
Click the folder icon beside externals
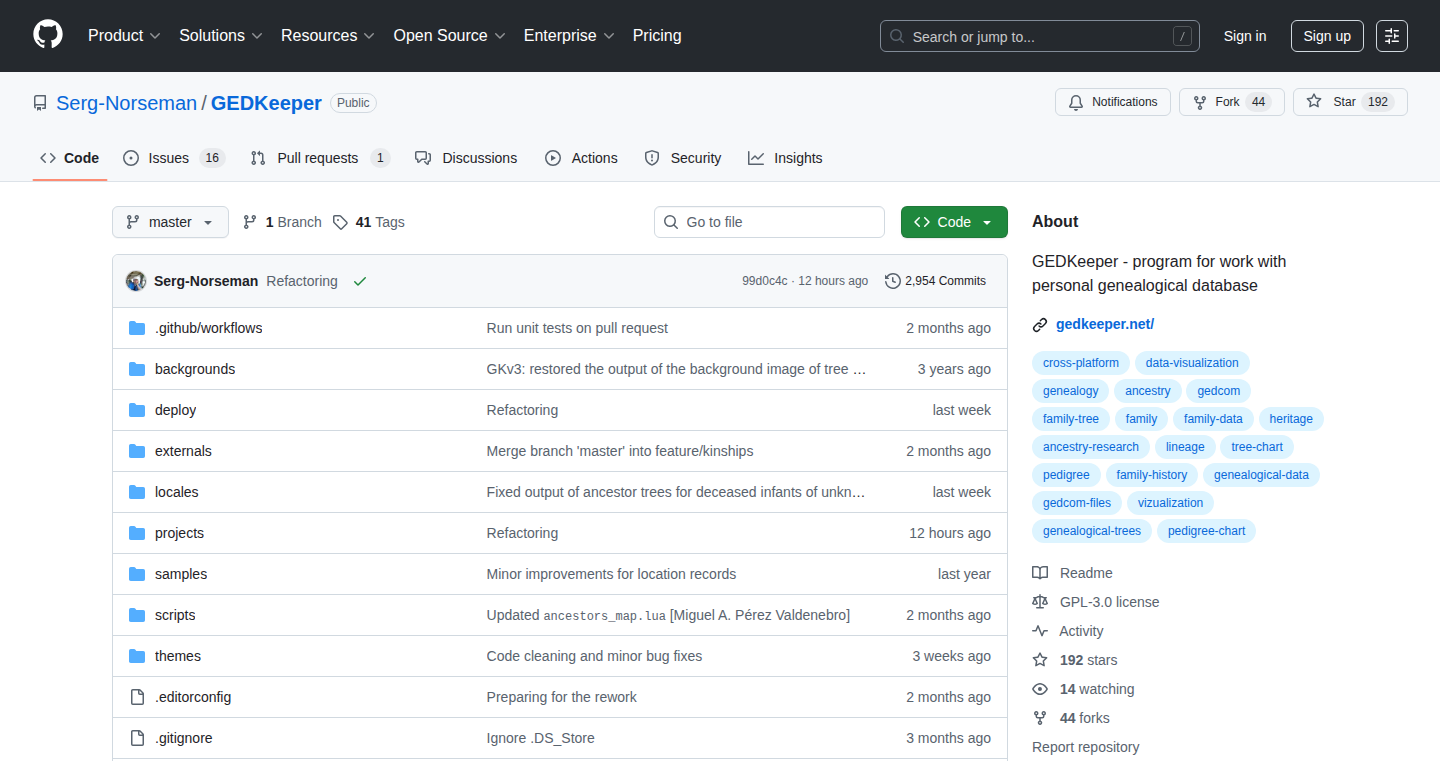pyautogui.click(x=137, y=451)
